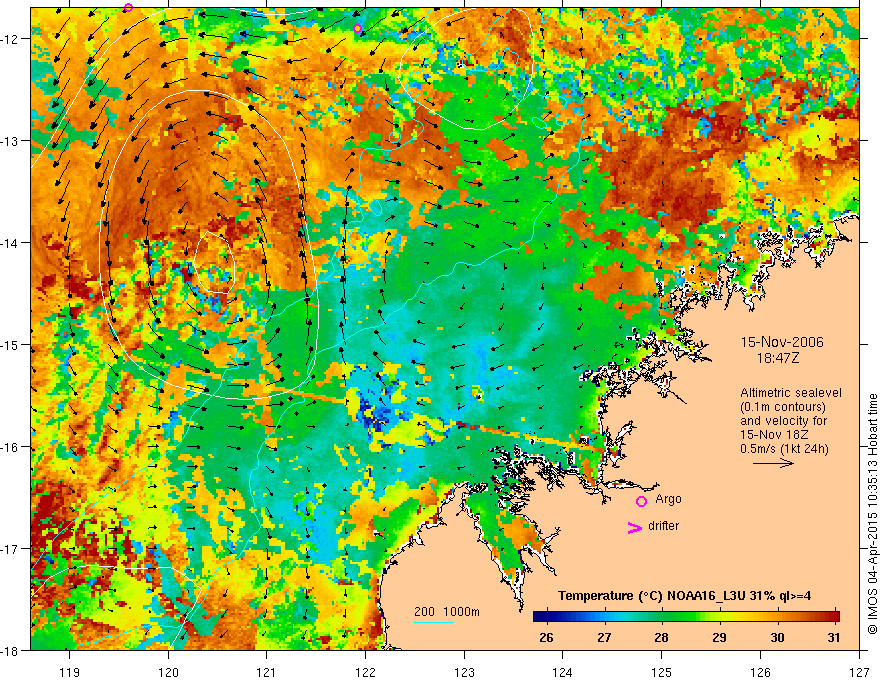The height and width of the screenshot is (680, 880).
Task: Select the Argo float marker near 119.6°E at the top edge of the map
Action: pyautogui.click(x=128, y=7)
